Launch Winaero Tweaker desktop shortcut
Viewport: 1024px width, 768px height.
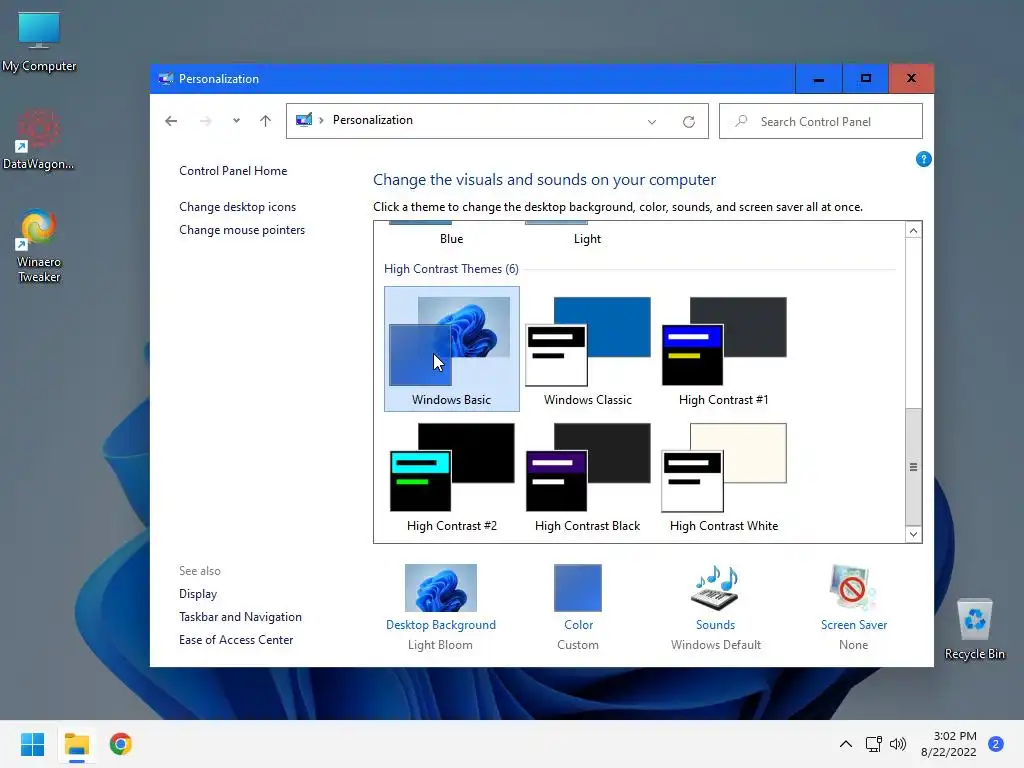coord(39,246)
